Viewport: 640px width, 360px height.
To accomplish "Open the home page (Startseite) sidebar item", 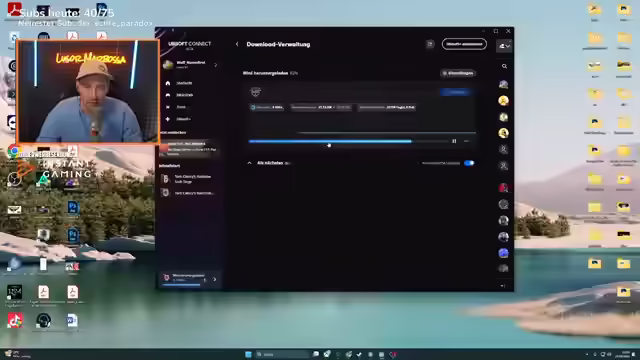I will [x=180, y=83].
